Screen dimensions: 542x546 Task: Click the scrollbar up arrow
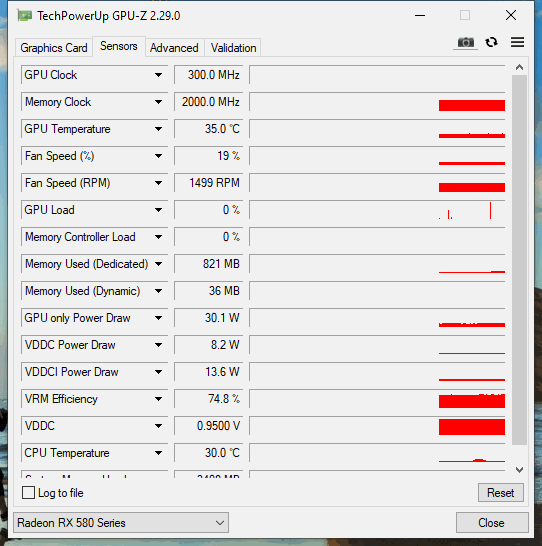(519, 67)
